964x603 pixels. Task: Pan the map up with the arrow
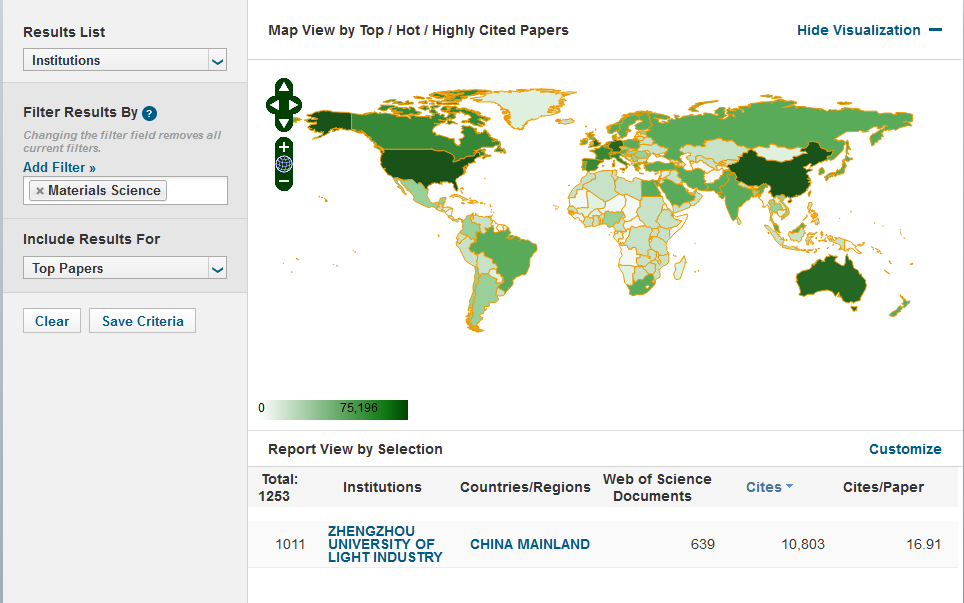[284, 87]
